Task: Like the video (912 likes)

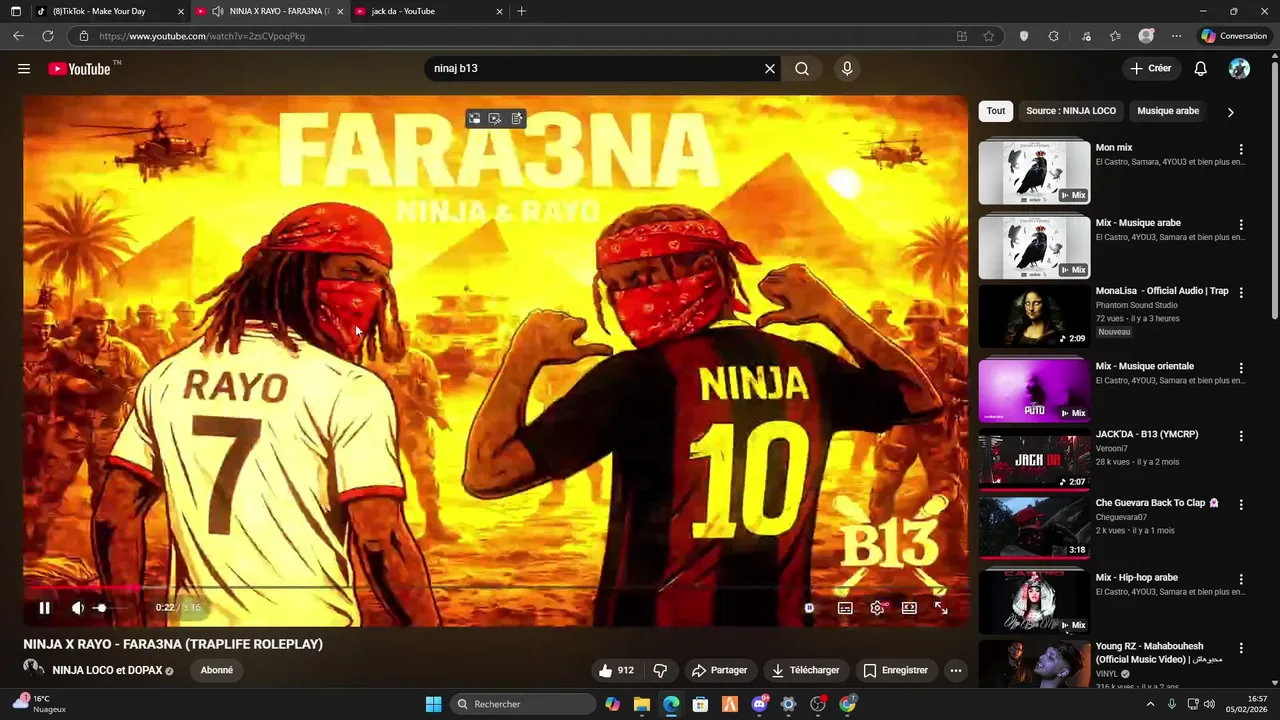Action: tap(616, 671)
